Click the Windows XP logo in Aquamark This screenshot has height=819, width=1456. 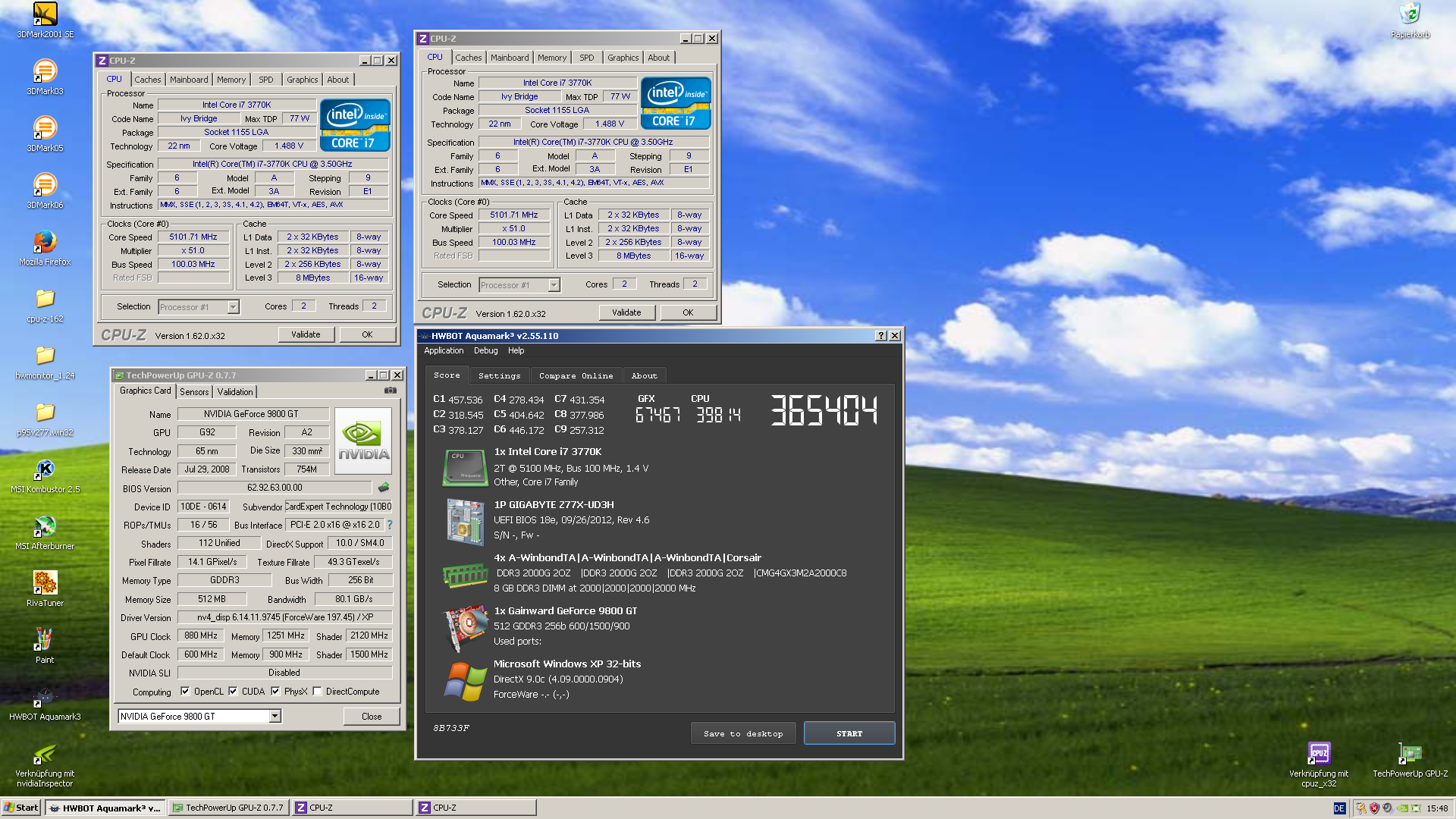pyautogui.click(x=465, y=680)
